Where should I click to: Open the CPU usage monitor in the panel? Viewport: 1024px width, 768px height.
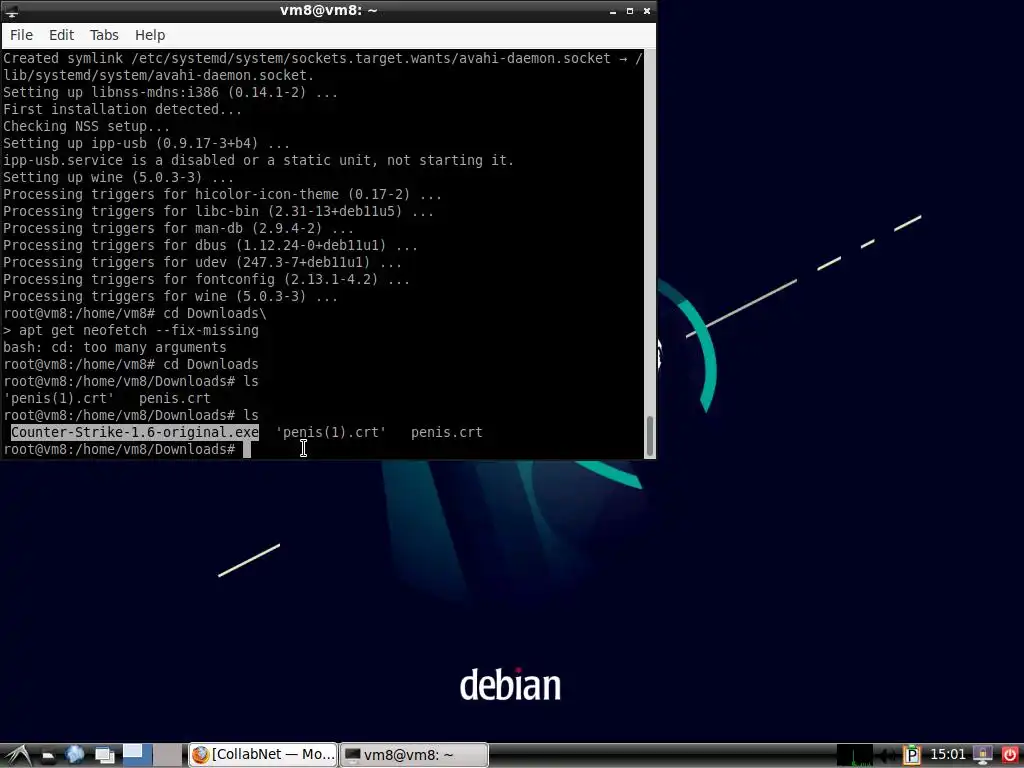[x=854, y=755]
